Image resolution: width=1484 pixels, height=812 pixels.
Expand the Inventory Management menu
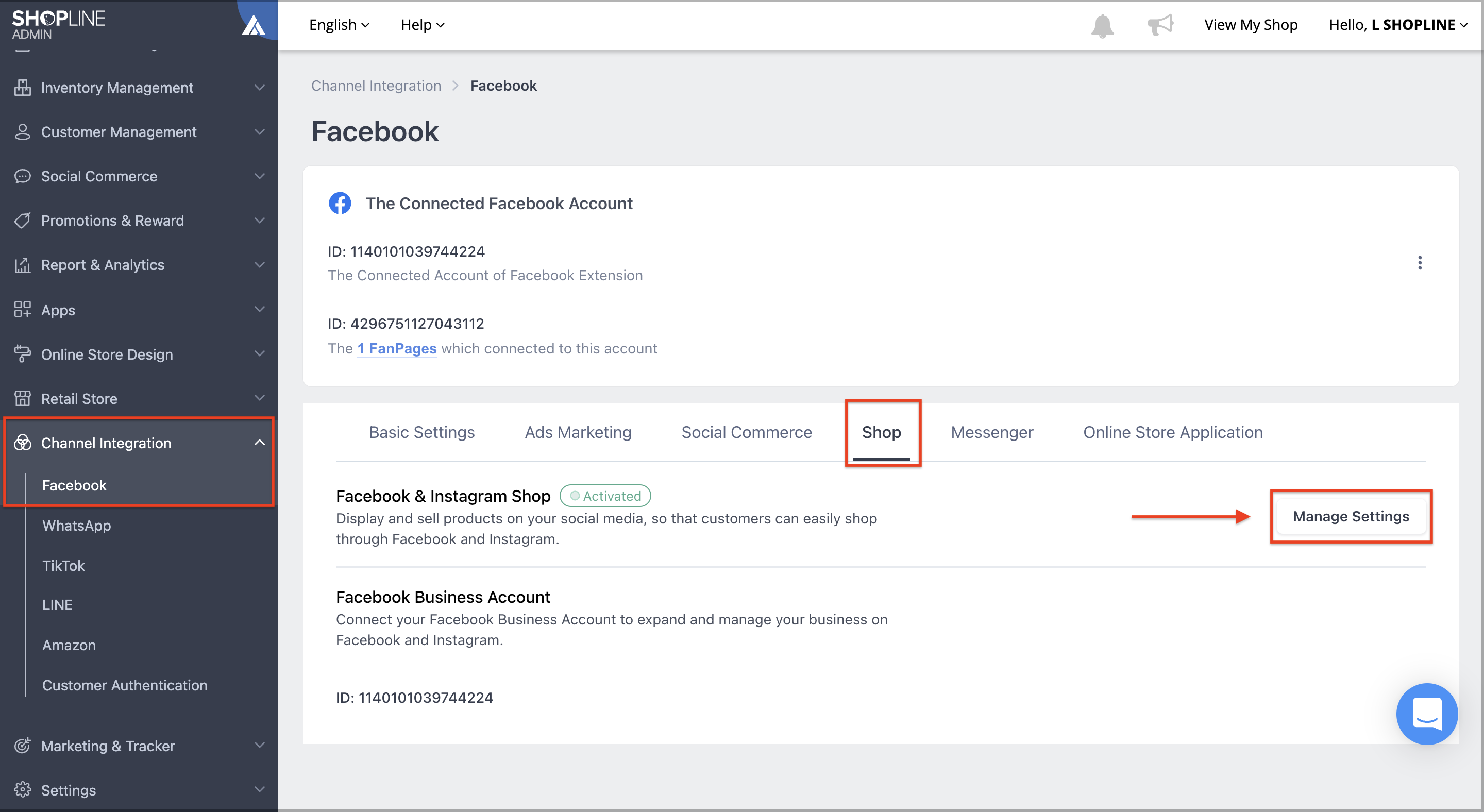(260, 88)
